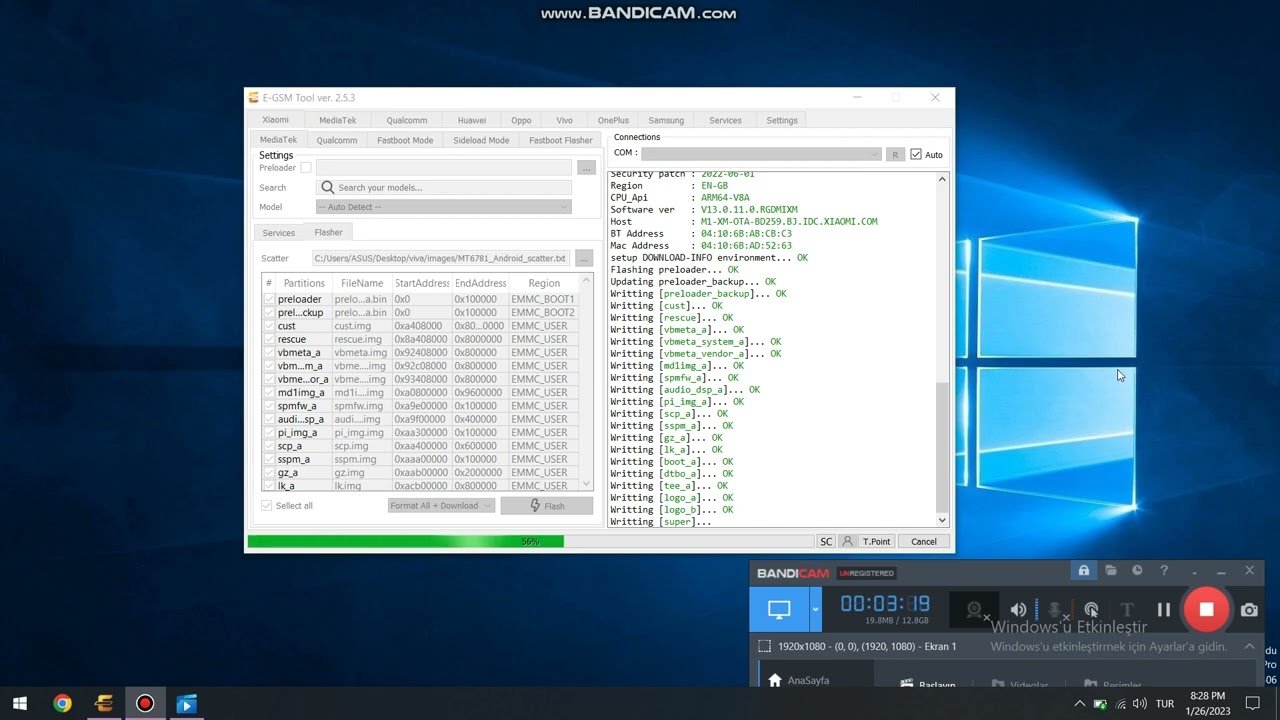Click the SC button in E-GSM Tool
This screenshot has width=1280, height=720.
(x=826, y=541)
